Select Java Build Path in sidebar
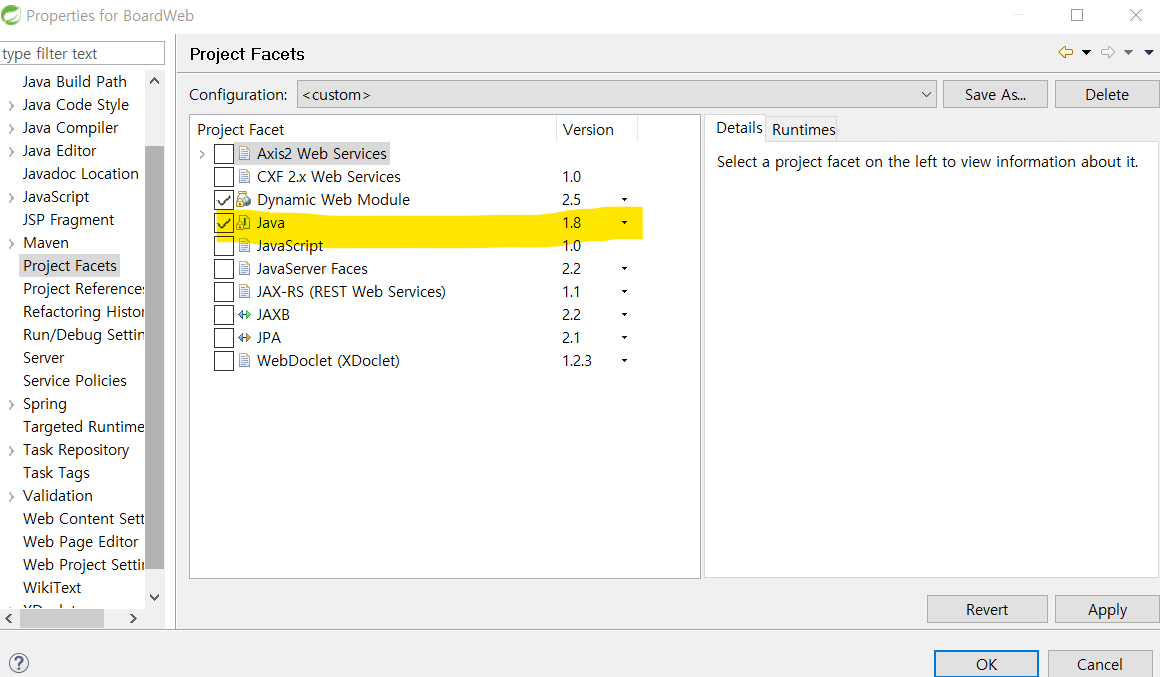Viewport: 1160px width, 677px height. point(75,82)
